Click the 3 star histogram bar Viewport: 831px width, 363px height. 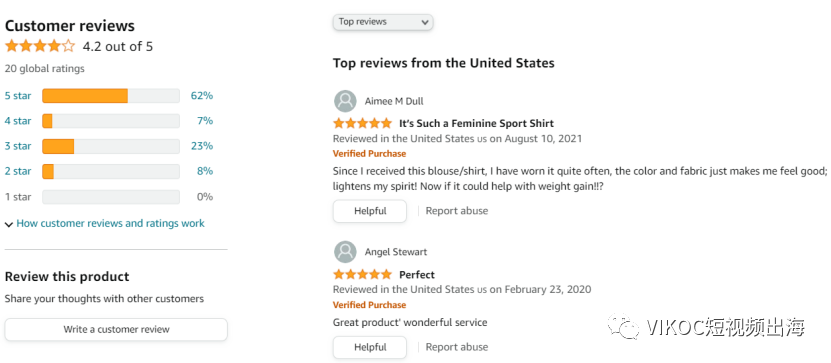tap(111, 146)
